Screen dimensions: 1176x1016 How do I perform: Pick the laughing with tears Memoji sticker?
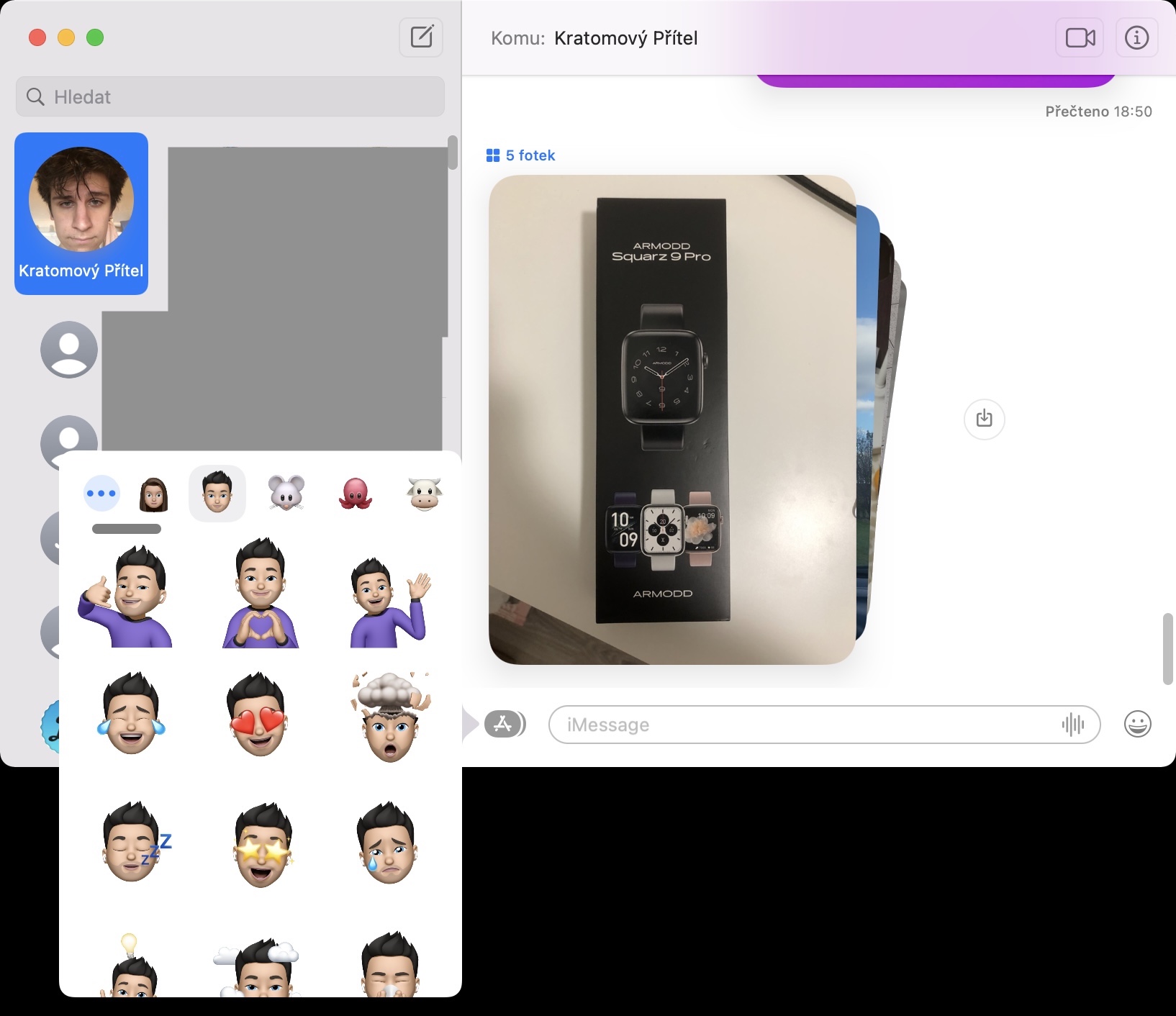click(131, 714)
